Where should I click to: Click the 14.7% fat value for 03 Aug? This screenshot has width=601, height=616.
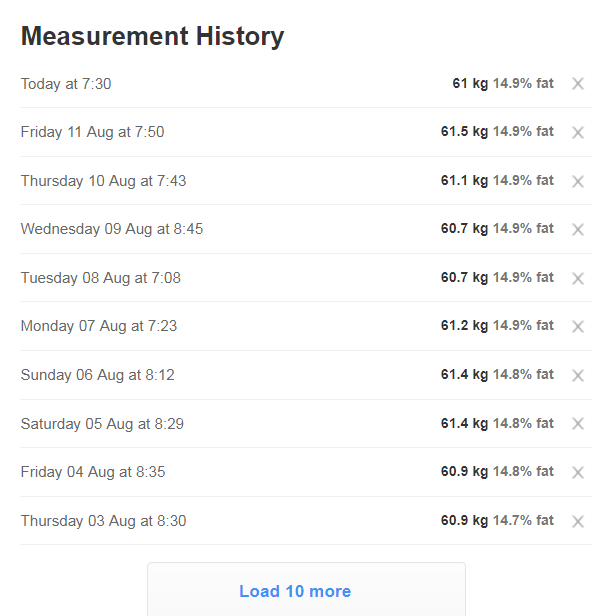523,521
